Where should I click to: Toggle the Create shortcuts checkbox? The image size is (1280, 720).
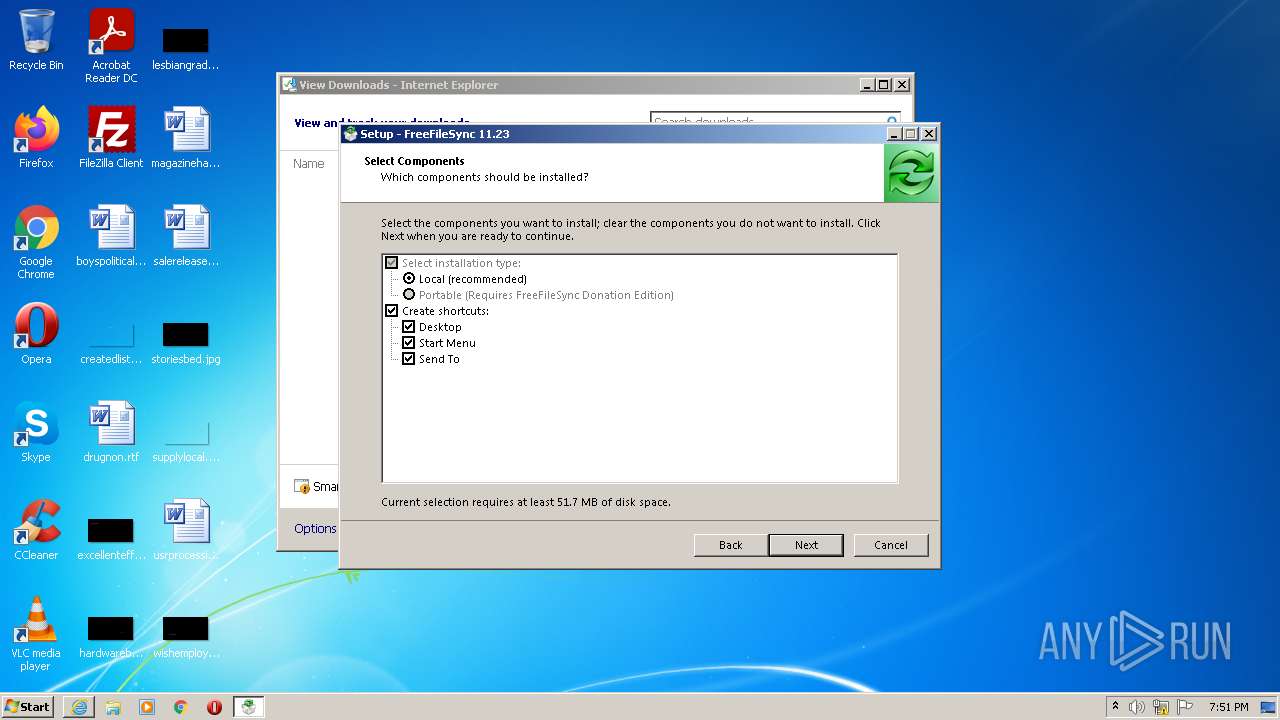point(392,311)
